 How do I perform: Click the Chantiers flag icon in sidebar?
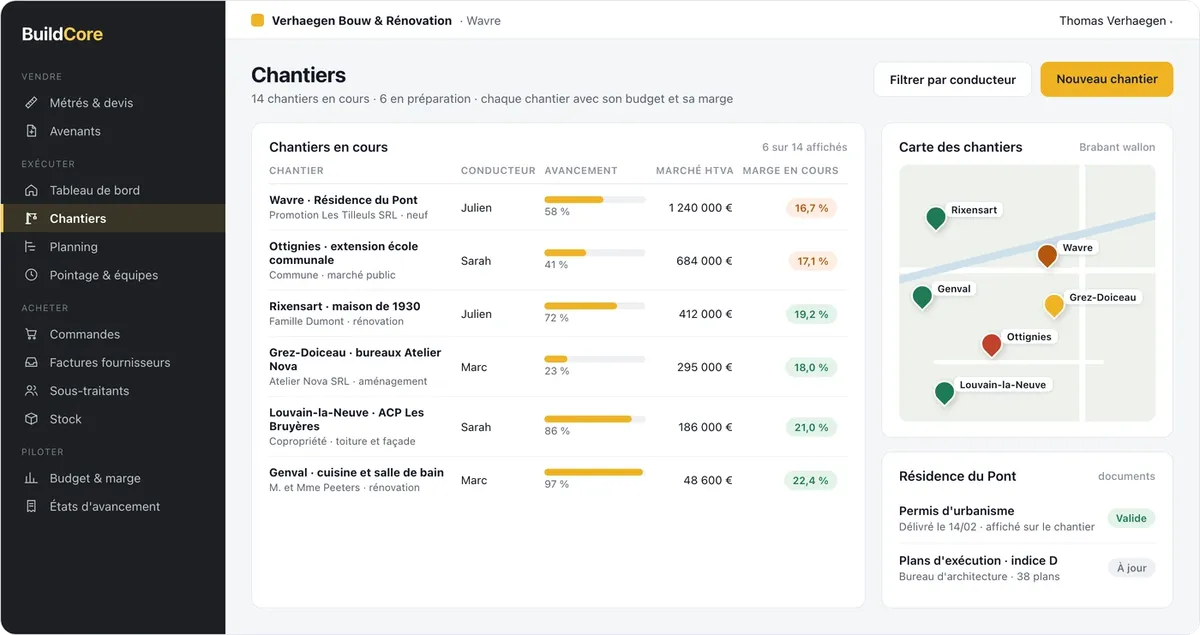[31, 218]
